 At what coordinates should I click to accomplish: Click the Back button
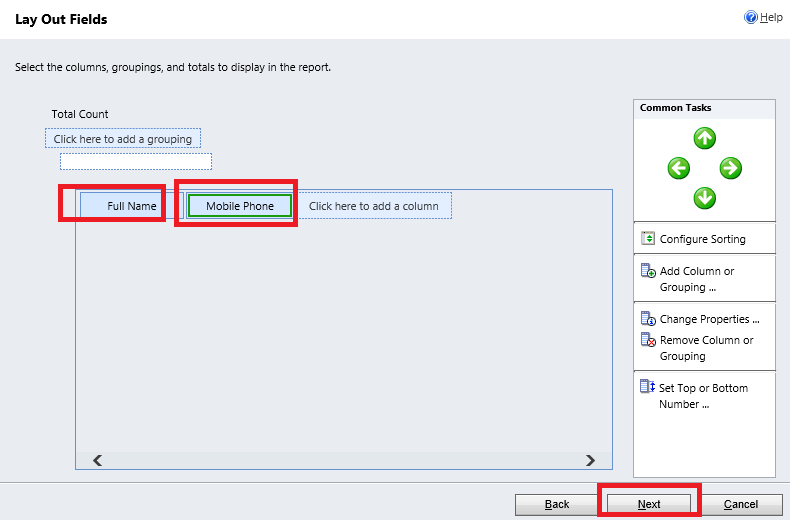(x=557, y=504)
